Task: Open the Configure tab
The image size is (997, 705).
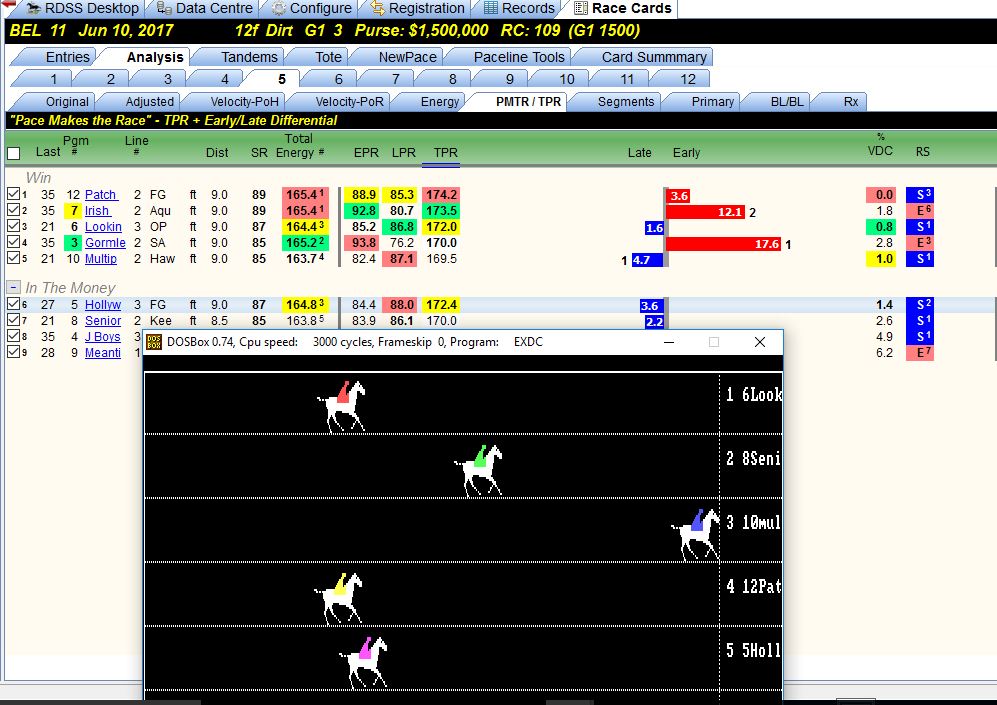Action: point(312,8)
